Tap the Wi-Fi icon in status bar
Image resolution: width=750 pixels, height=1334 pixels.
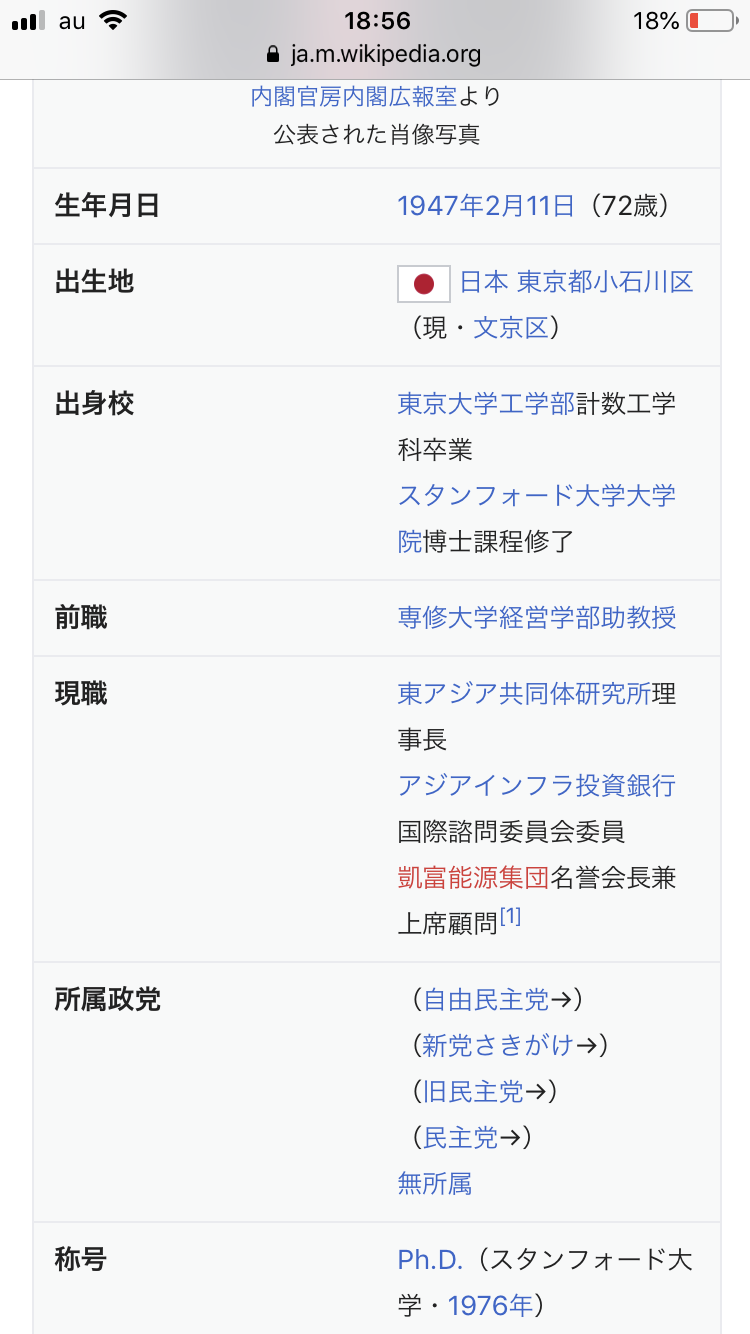[114, 20]
